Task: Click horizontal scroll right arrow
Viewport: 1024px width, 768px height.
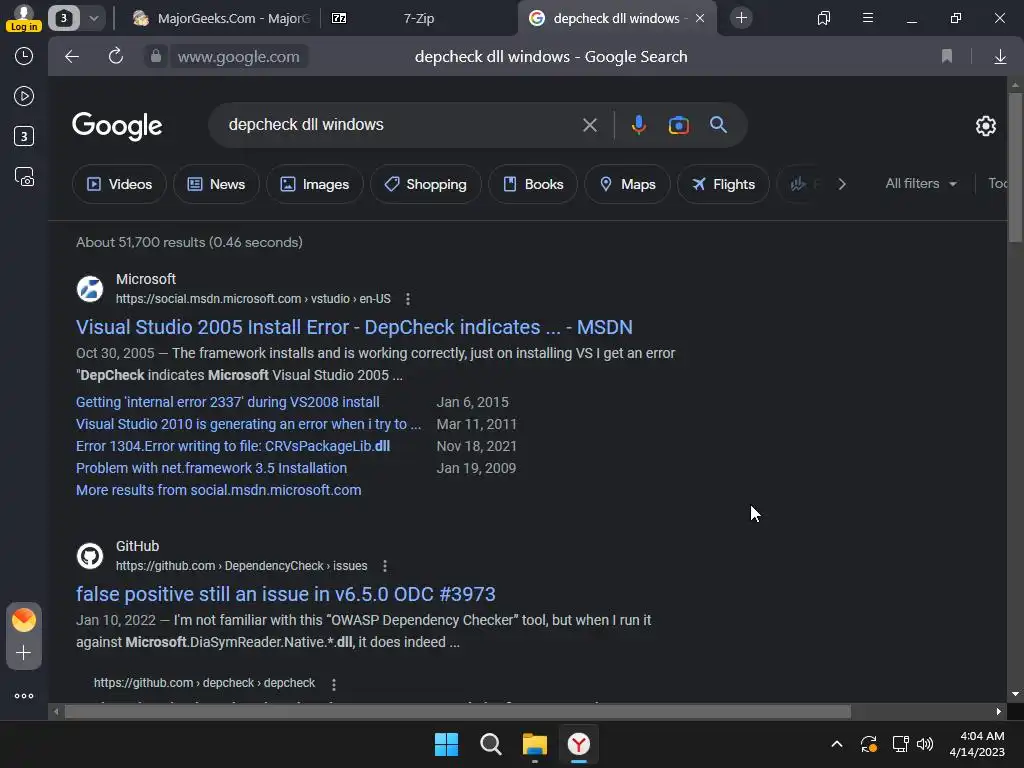Action: click(999, 712)
